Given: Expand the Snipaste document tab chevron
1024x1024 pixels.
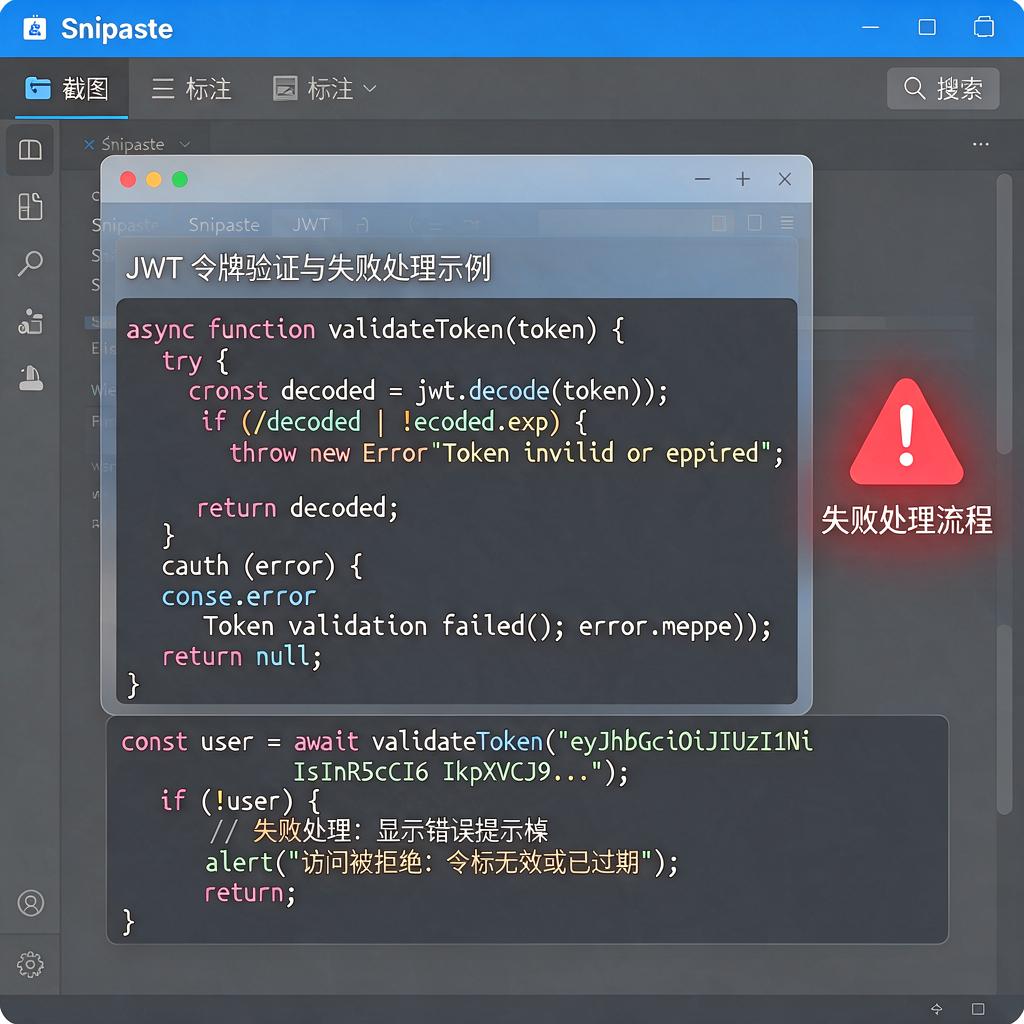Looking at the screenshot, I should 185,144.
